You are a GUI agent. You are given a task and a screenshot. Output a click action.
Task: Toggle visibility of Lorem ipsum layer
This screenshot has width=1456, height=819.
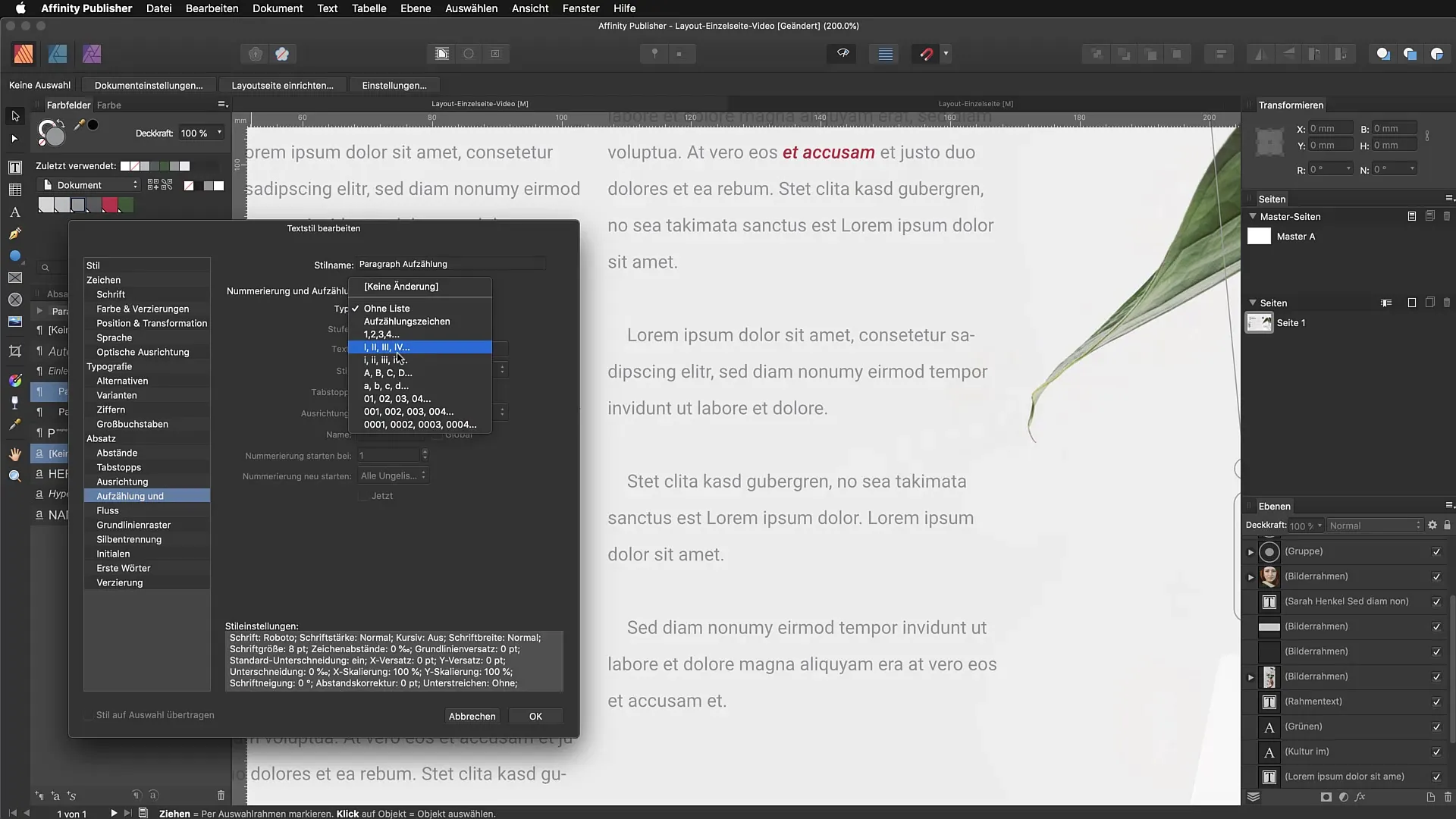1436,777
